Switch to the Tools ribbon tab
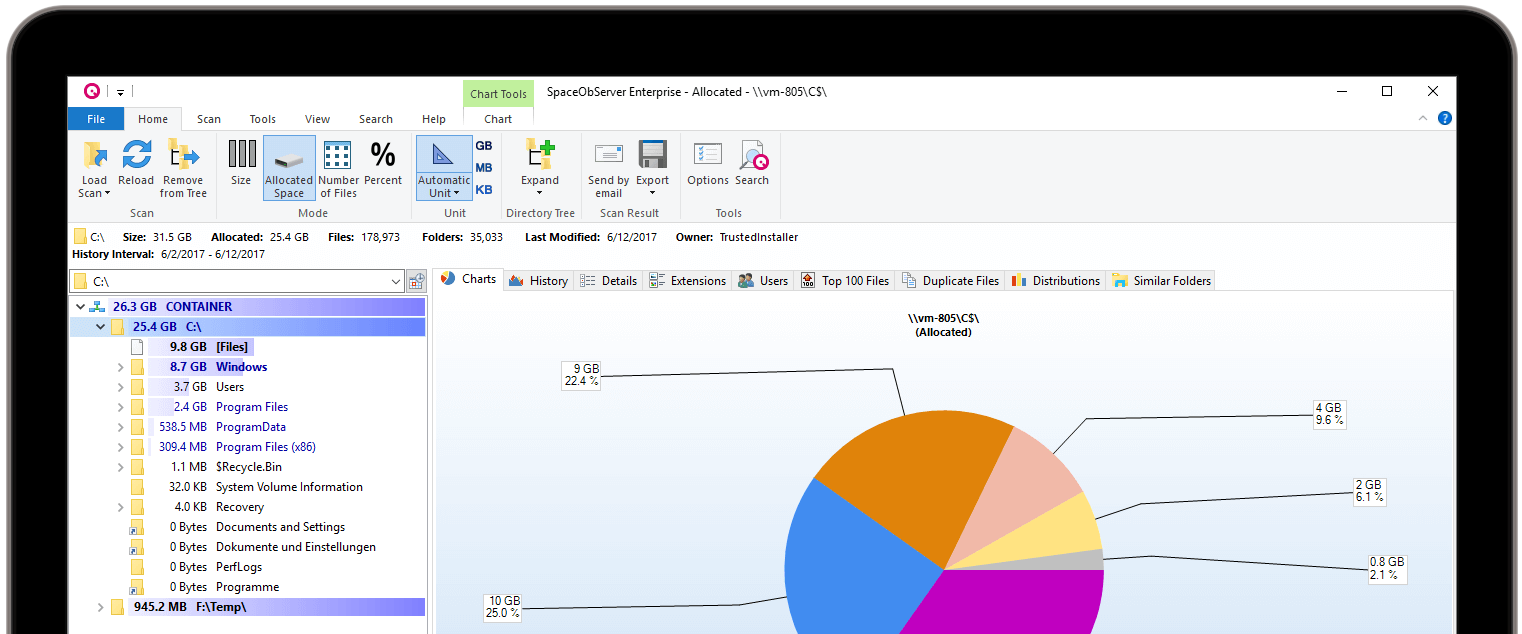The width and height of the screenshot is (1522, 634). [x=263, y=119]
